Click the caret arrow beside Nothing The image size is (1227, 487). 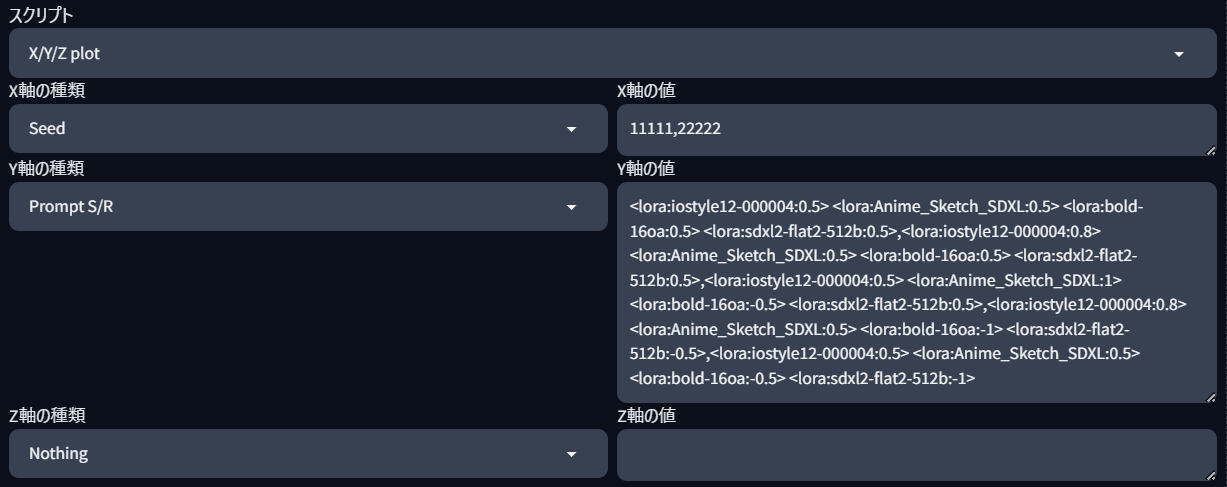(x=571, y=454)
